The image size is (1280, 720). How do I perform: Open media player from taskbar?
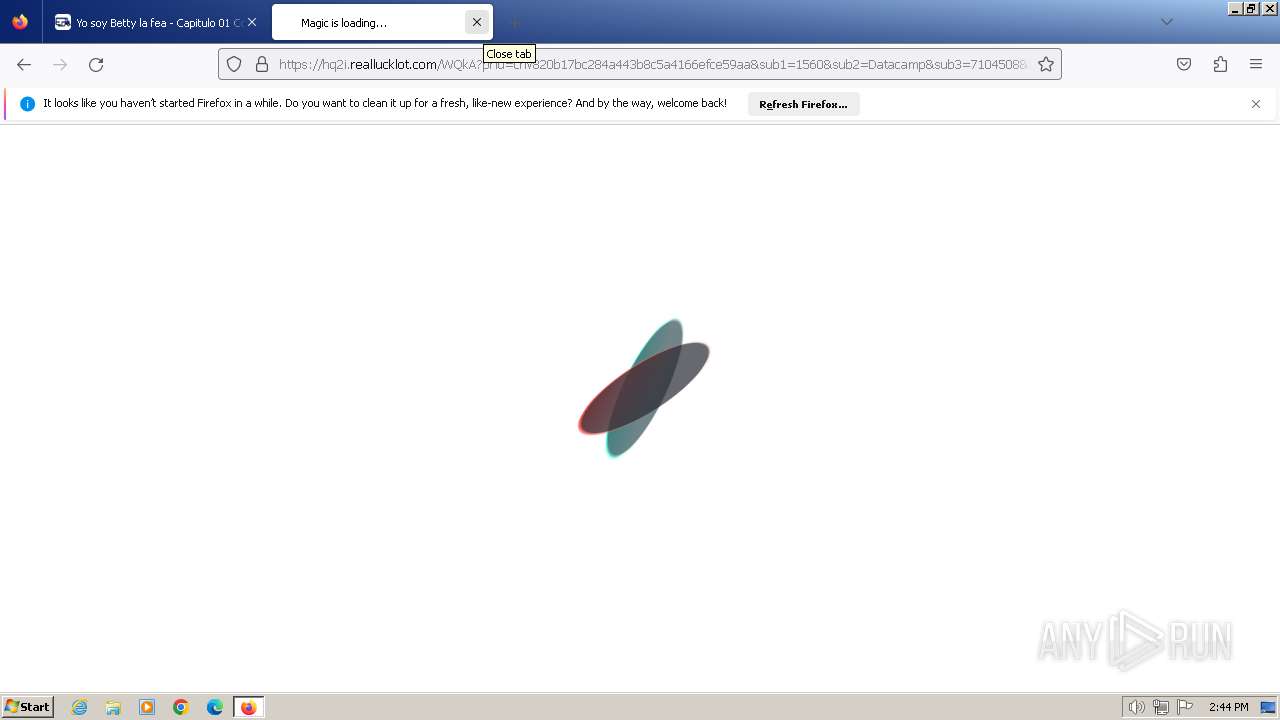coord(147,707)
